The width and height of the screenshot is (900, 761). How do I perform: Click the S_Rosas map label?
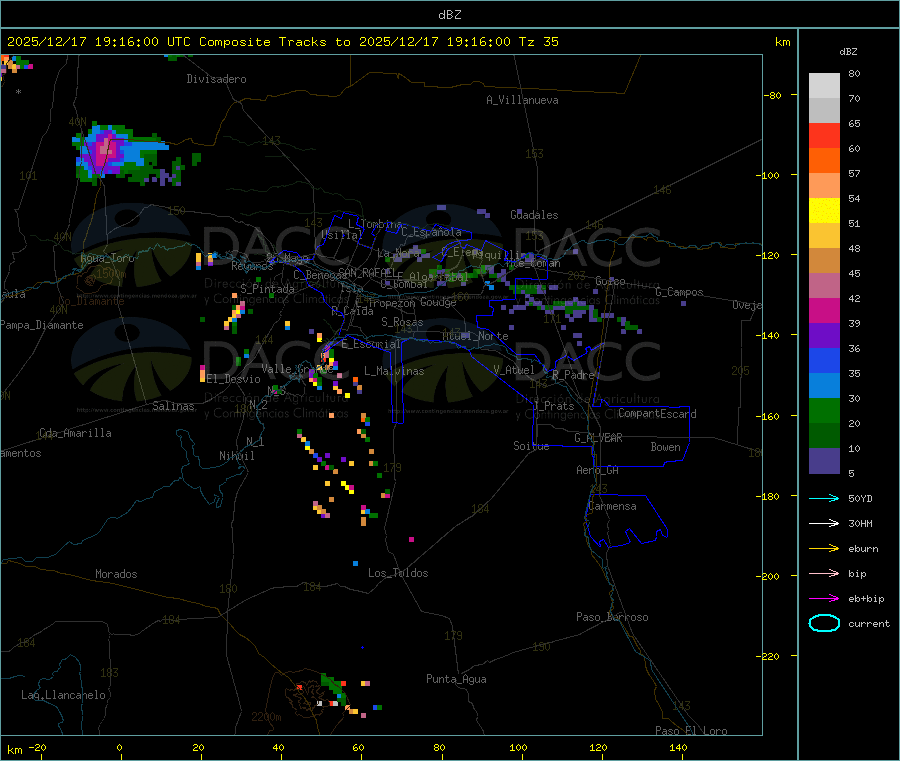[x=402, y=322]
